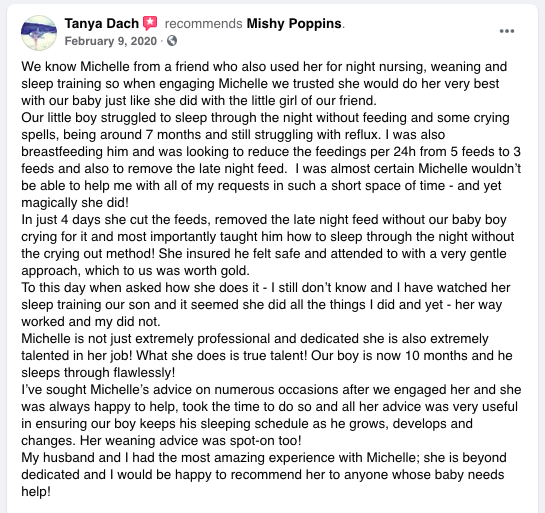Click the word 'recommends' in header
This screenshot has width=545, height=513.
click(x=203, y=24)
